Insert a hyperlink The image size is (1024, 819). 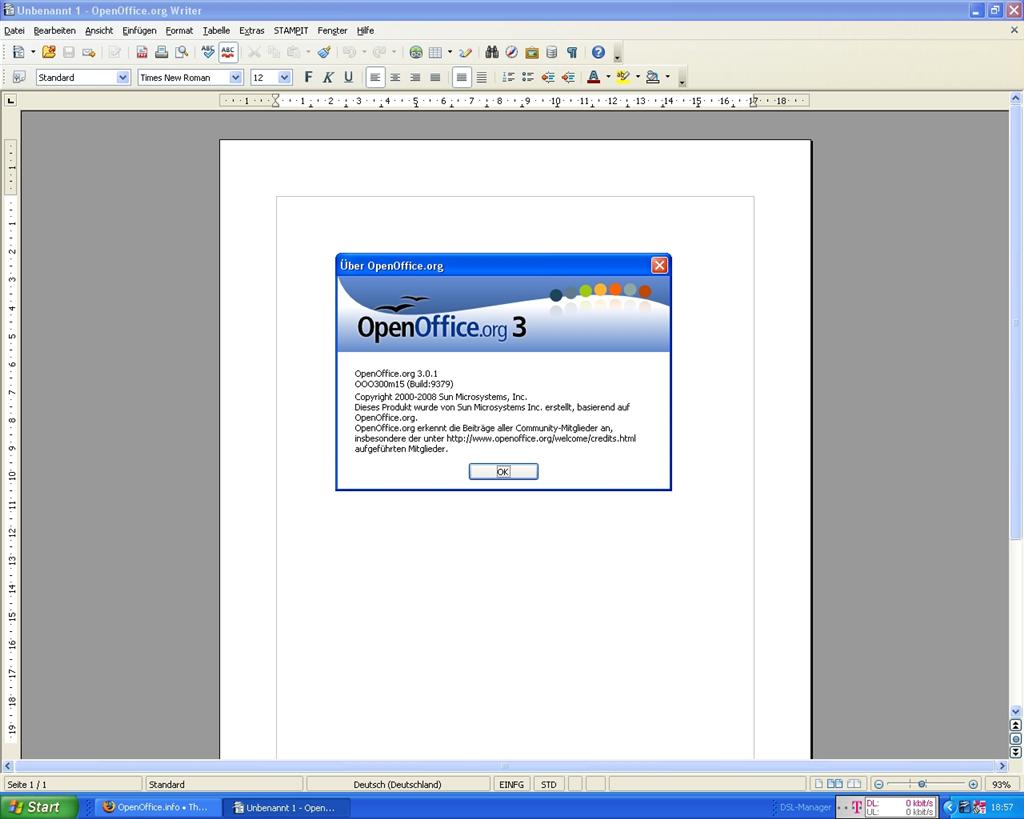click(415, 52)
